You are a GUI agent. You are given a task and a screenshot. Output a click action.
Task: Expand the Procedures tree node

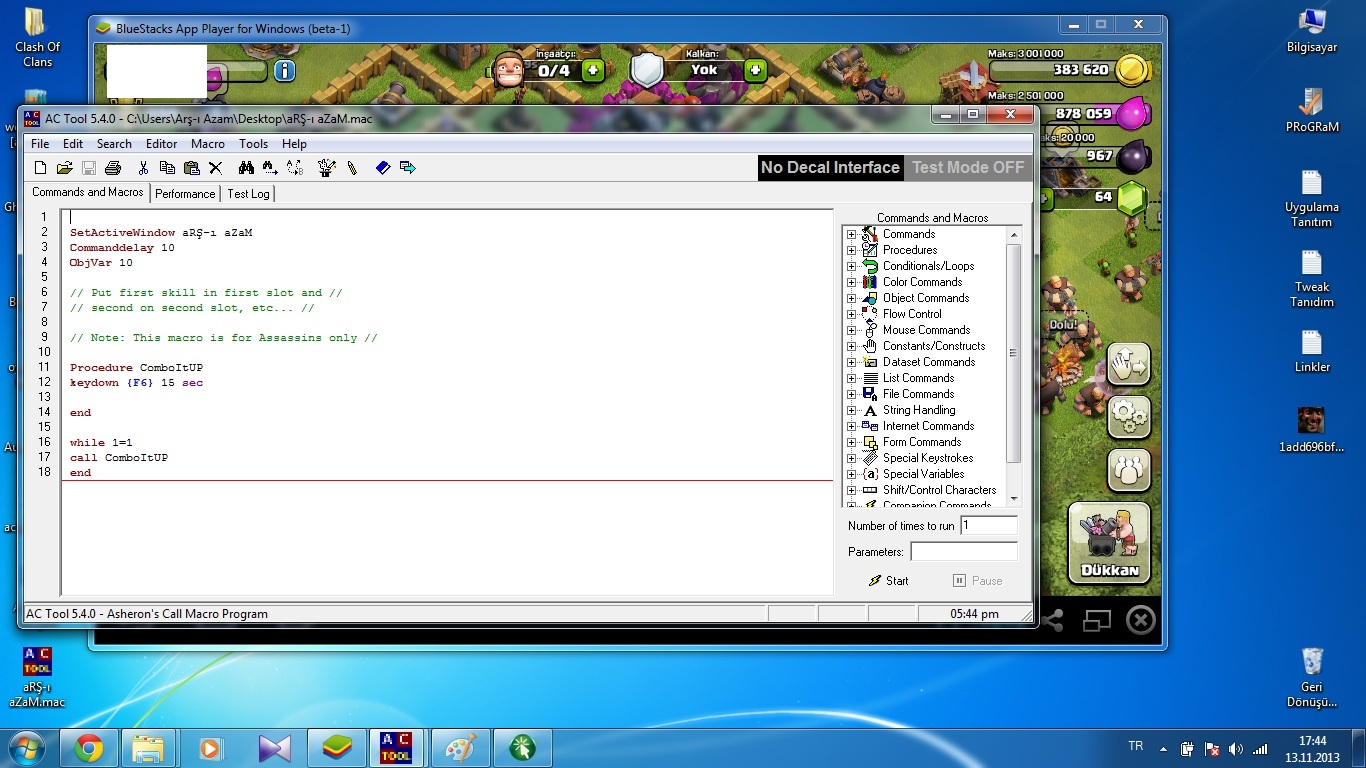(x=852, y=251)
